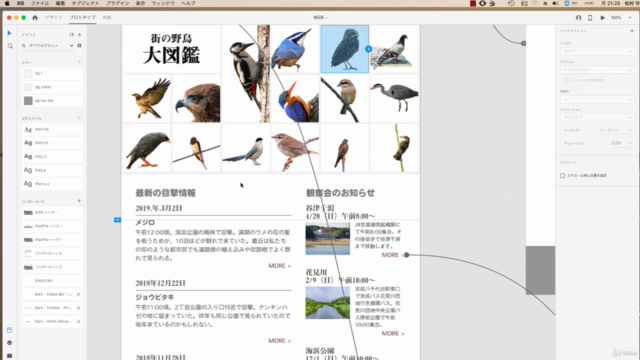Image resolution: width=640 pixels, height=360 pixels.
Task: Open the Animation dropdown showing Dissolve
Action: (597, 118)
